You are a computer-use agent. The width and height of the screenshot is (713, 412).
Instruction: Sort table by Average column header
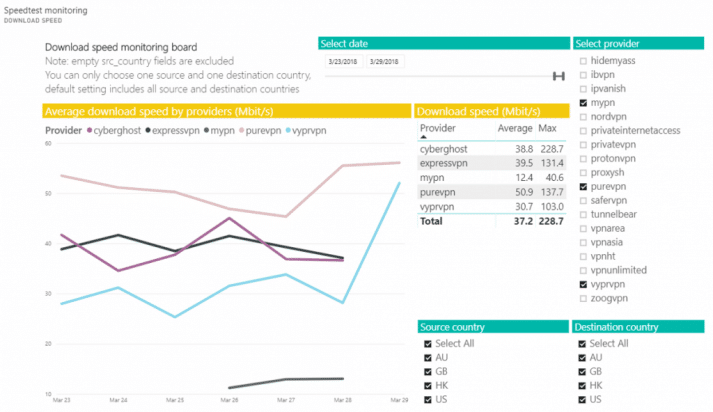click(515, 128)
